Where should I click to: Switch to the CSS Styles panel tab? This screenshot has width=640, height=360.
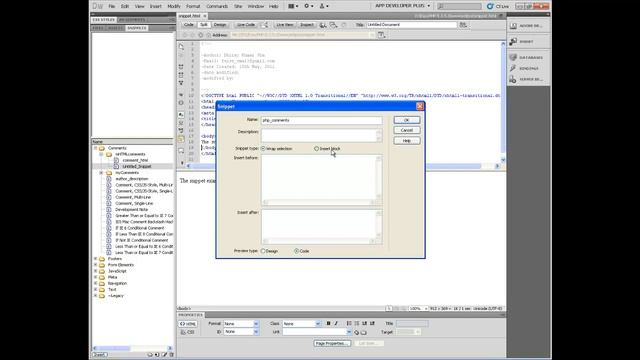click(x=103, y=20)
